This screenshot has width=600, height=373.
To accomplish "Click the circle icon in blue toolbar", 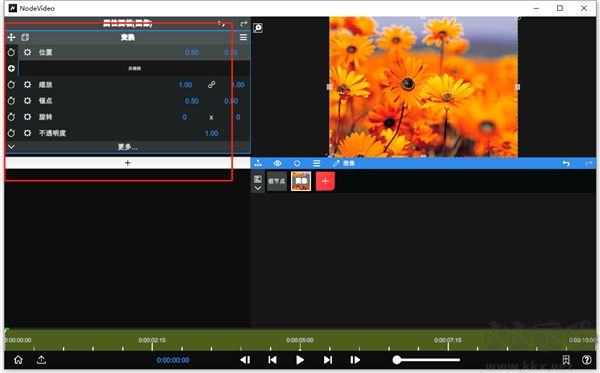I will click(297, 163).
